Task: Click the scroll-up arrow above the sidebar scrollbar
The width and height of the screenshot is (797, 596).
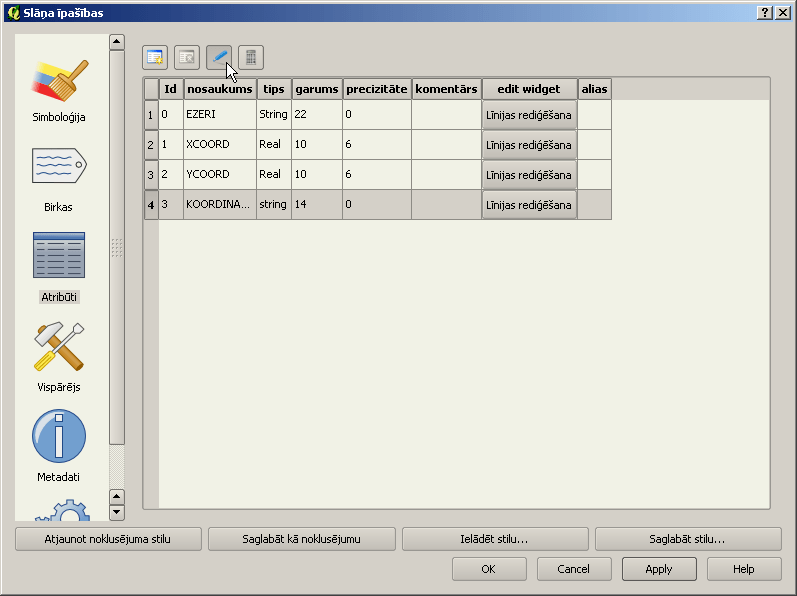Action: 117,42
